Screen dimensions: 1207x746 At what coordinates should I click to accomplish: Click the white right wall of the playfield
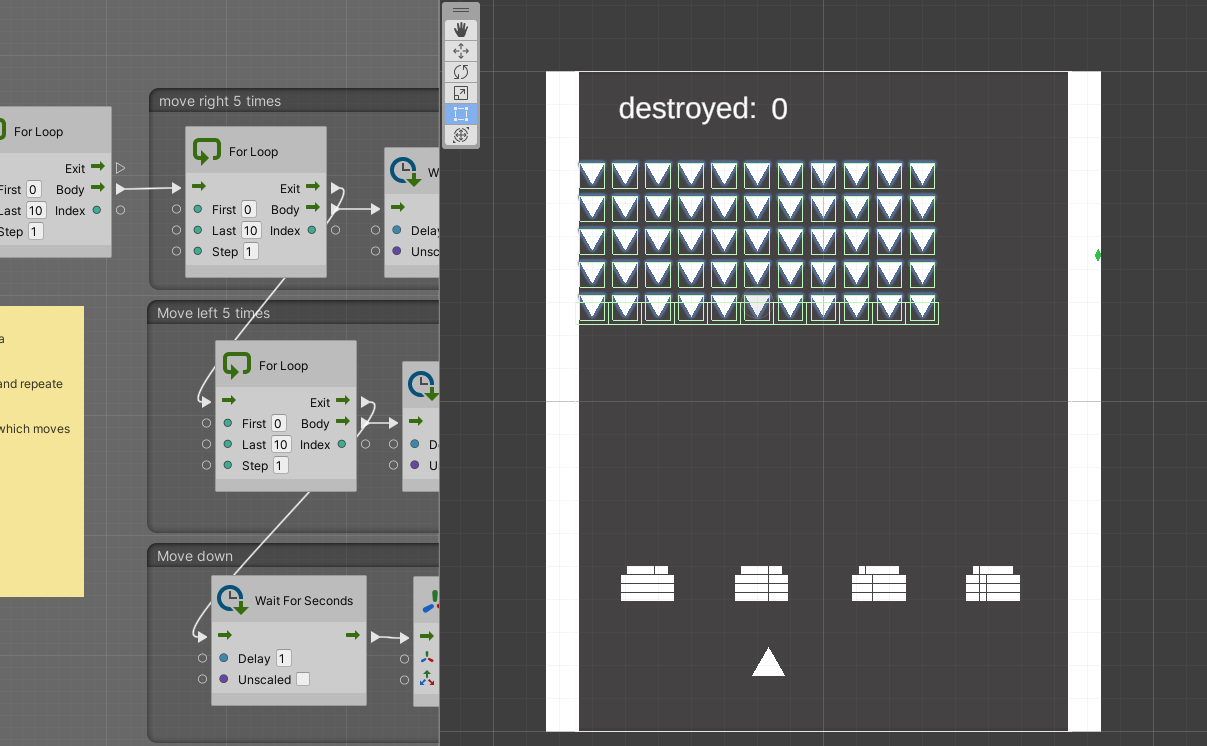1084,401
